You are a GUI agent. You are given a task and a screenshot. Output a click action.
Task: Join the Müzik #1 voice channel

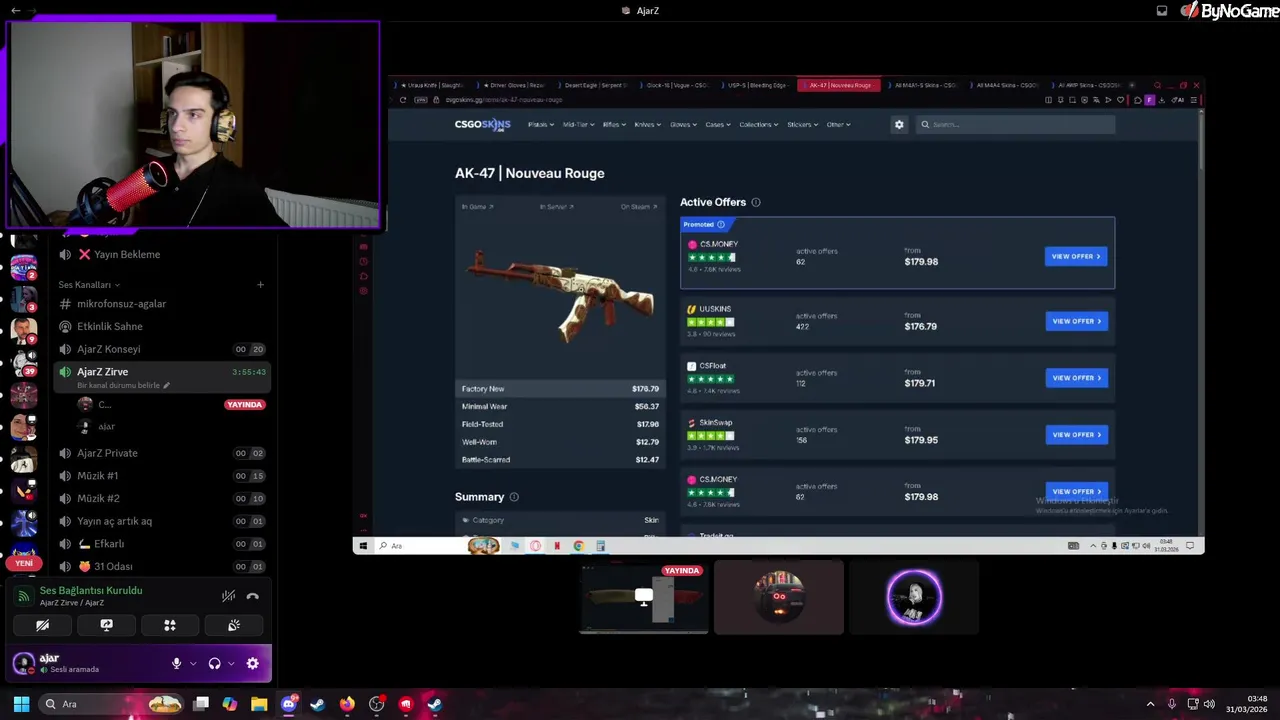(160, 476)
